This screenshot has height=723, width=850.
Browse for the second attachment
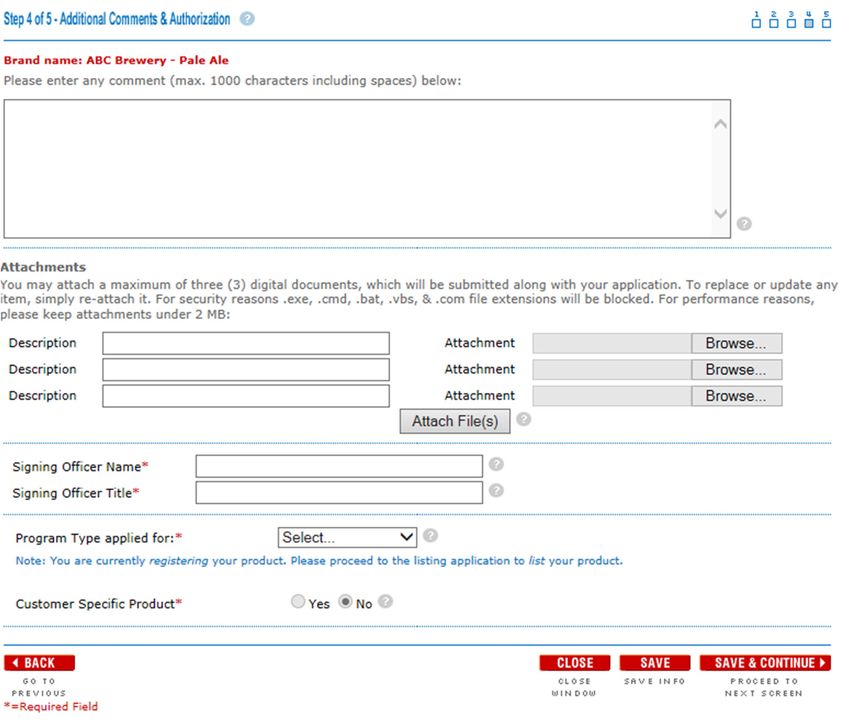(737, 370)
